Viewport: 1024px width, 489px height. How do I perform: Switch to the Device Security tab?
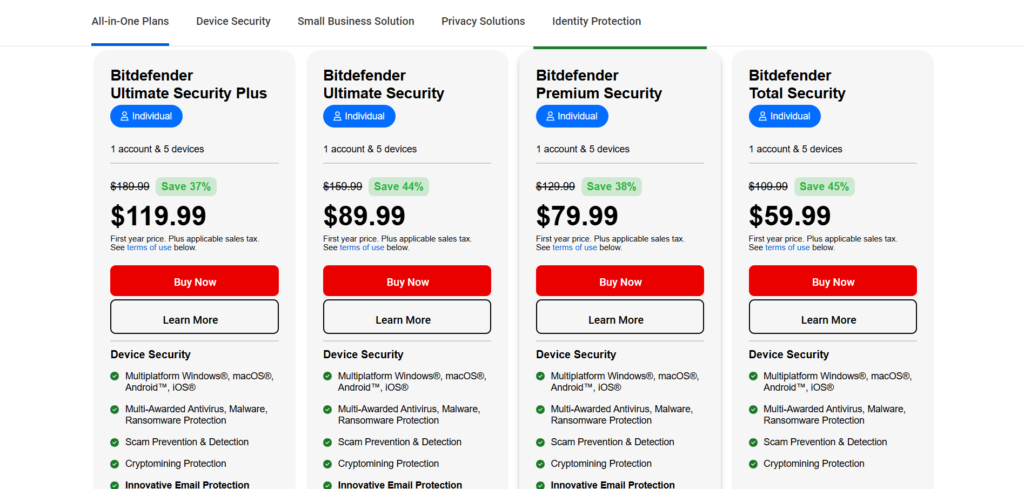[233, 21]
